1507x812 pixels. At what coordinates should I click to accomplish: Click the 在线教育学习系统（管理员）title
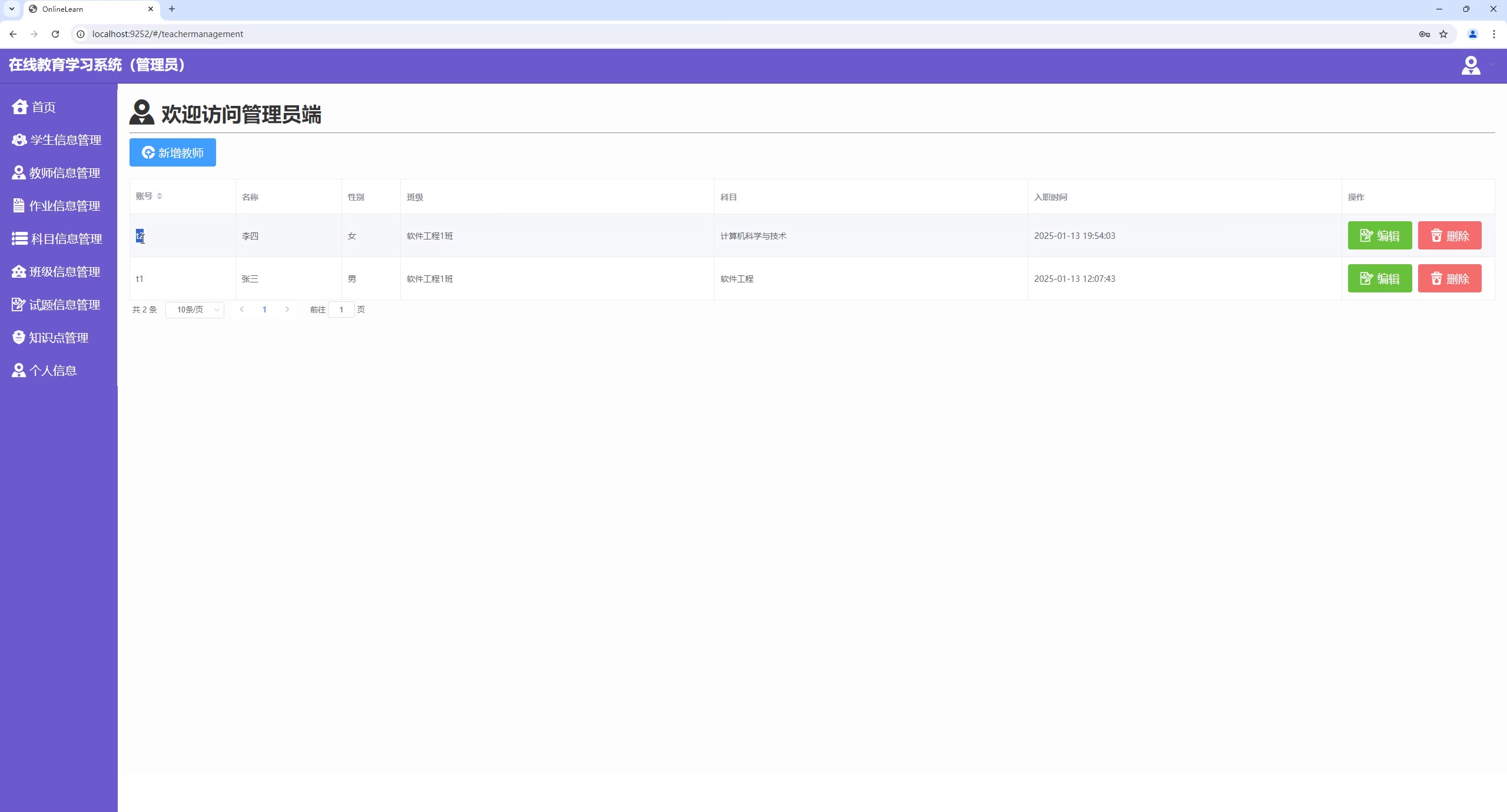(x=97, y=65)
